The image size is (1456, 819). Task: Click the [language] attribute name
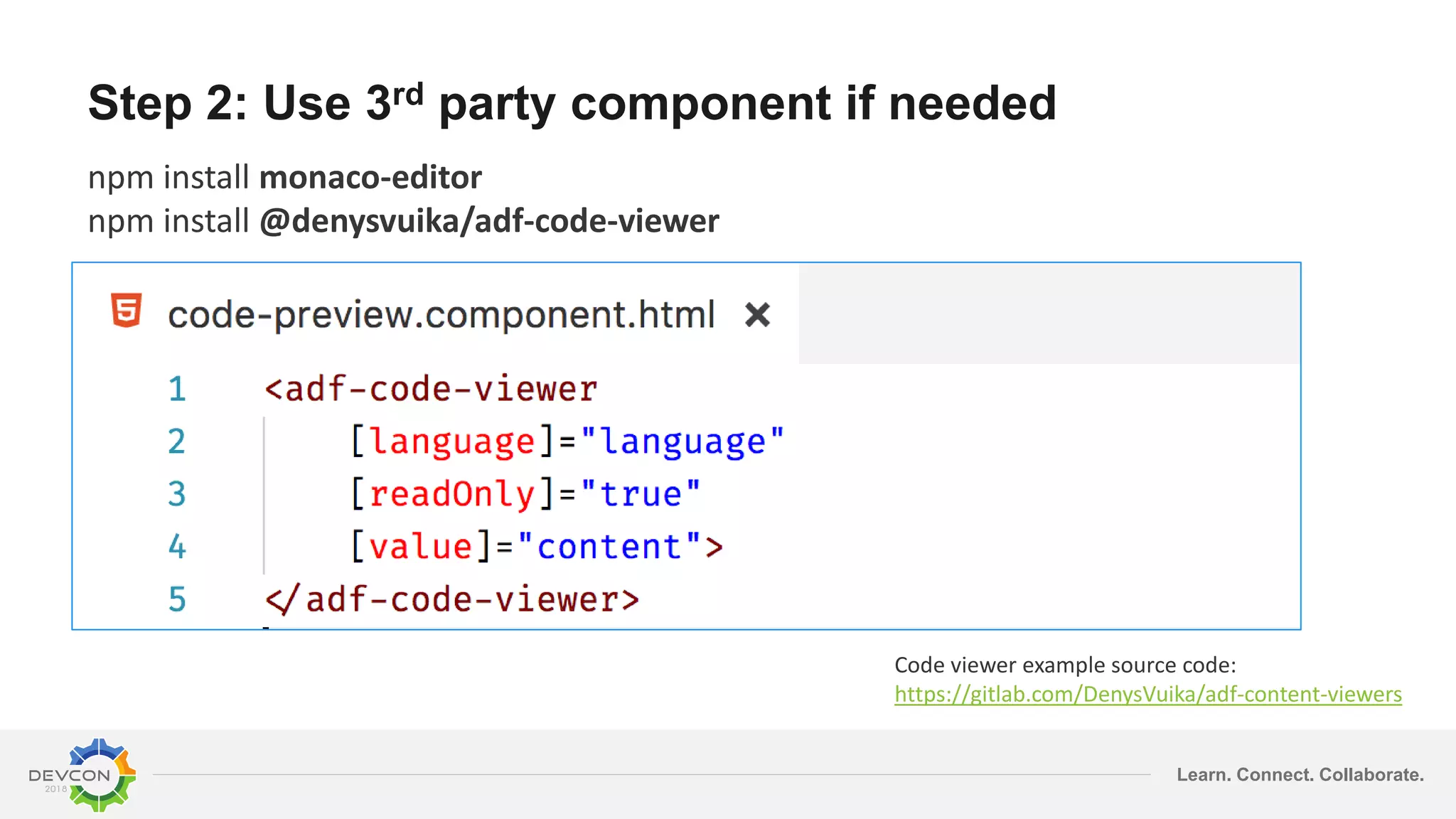452,441
